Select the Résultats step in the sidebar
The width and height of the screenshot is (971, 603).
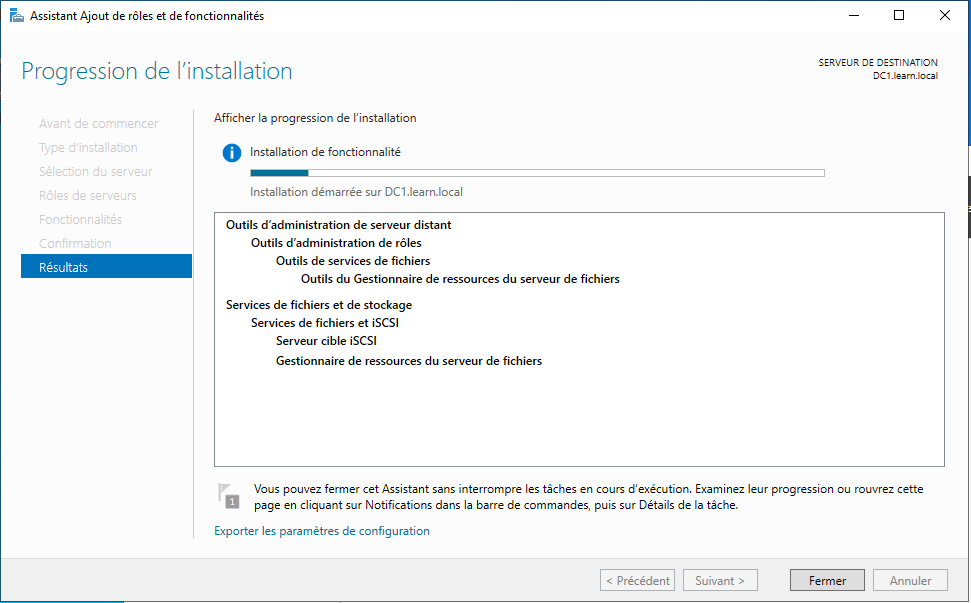(x=106, y=267)
